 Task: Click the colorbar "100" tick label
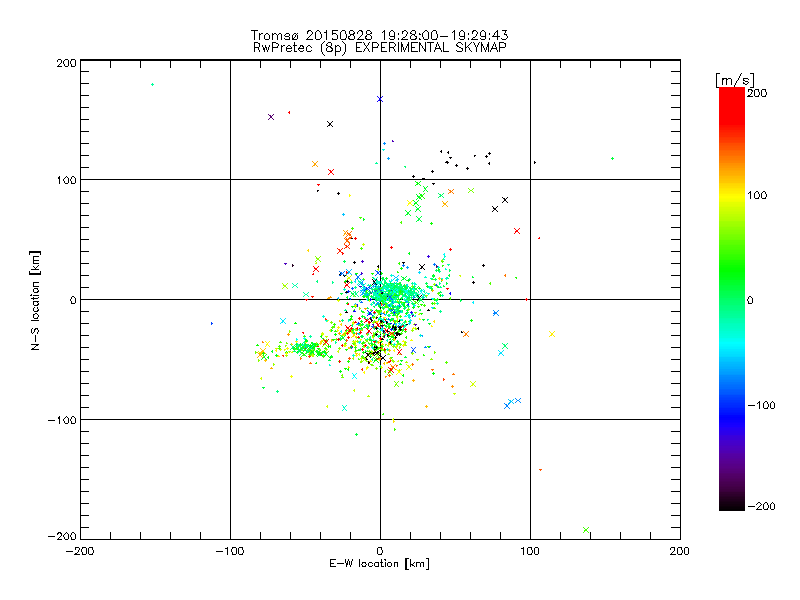757,195
